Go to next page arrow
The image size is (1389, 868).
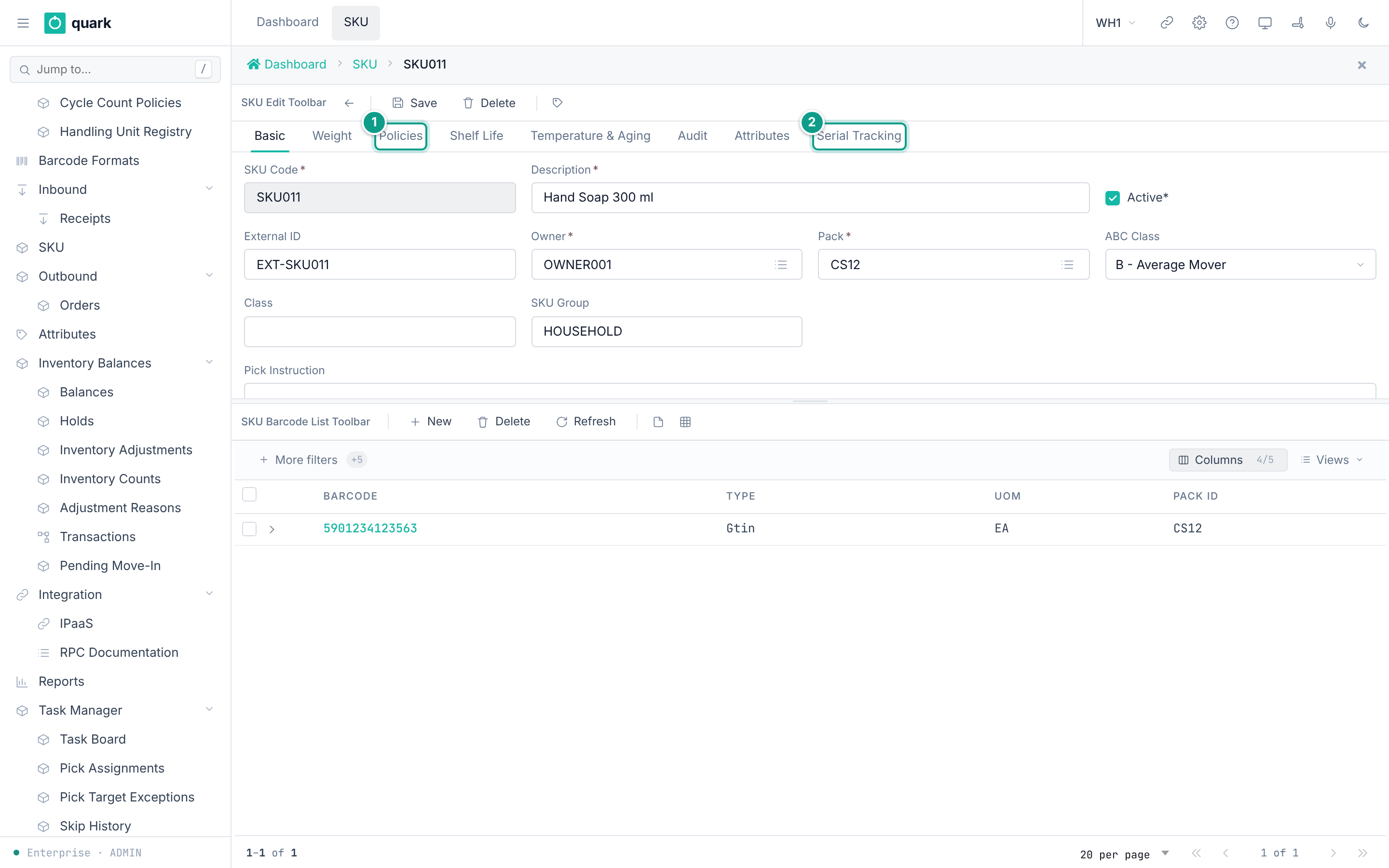1334,853
